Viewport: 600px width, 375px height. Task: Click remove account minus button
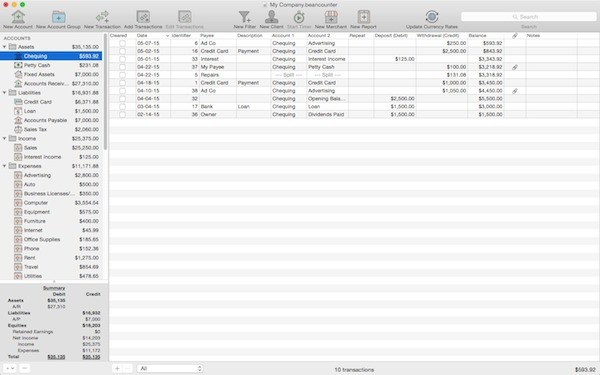tap(24, 368)
